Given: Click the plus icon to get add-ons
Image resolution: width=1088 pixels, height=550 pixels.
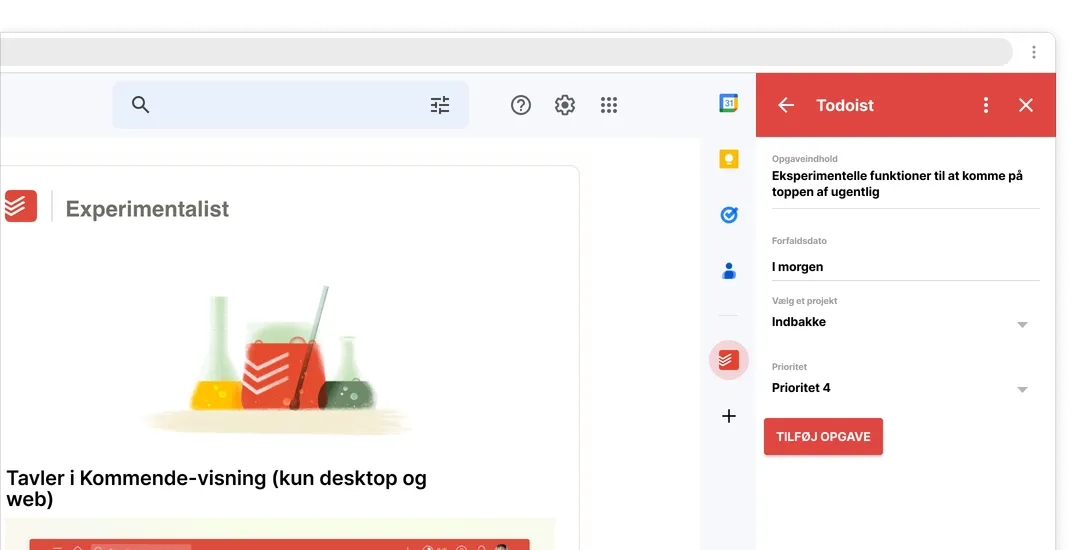Looking at the screenshot, I should pos(729,416).
